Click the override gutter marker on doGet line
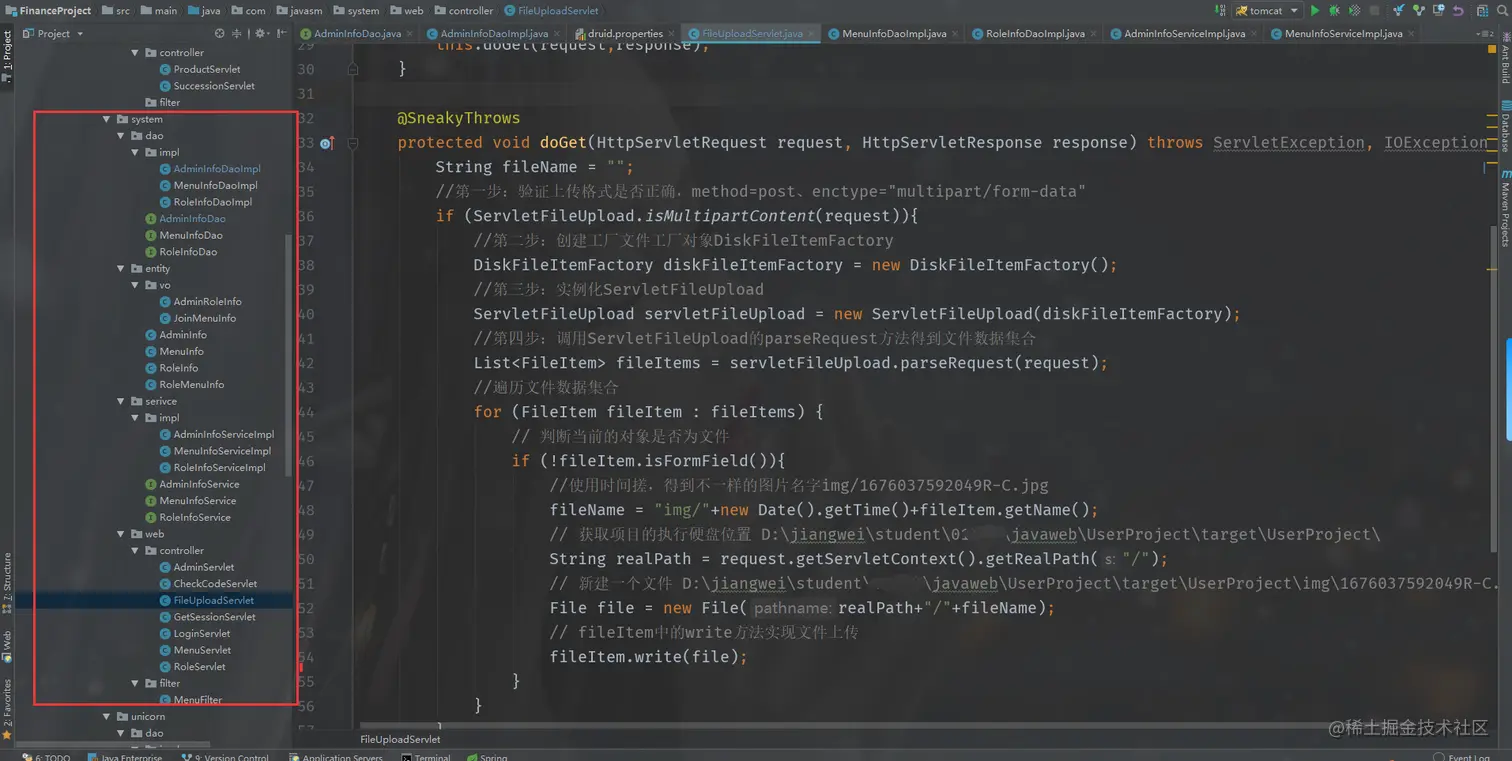Image resolution: width=1512 pixels, height=761 pixels. pyautogui.click(x=326, y=143)
